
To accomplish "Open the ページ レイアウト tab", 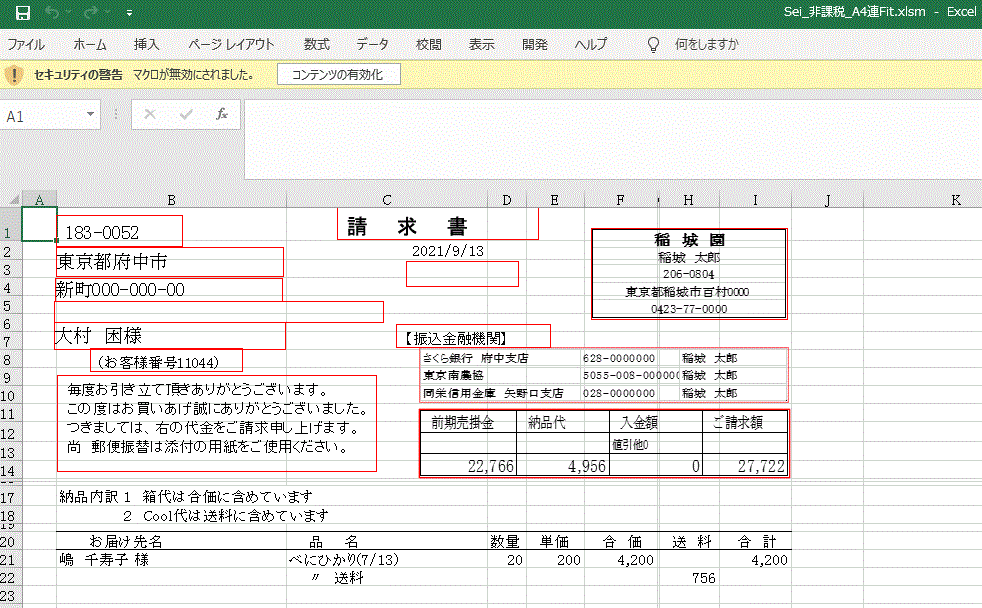I will (x=231, y=44).
